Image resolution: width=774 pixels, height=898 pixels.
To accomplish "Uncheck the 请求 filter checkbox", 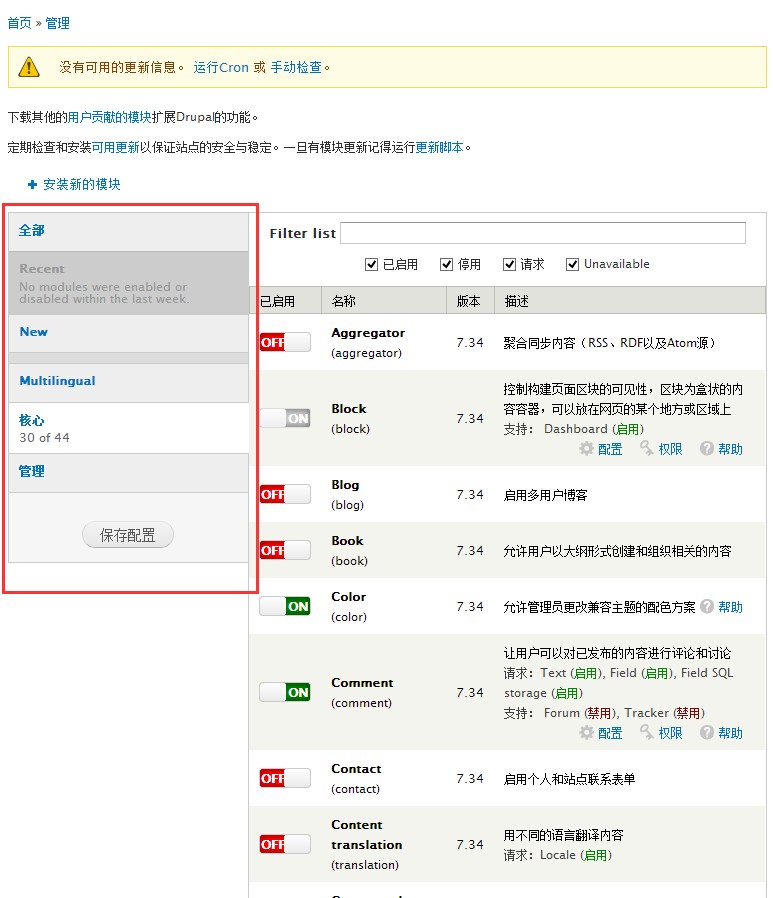I will [509, 264].
